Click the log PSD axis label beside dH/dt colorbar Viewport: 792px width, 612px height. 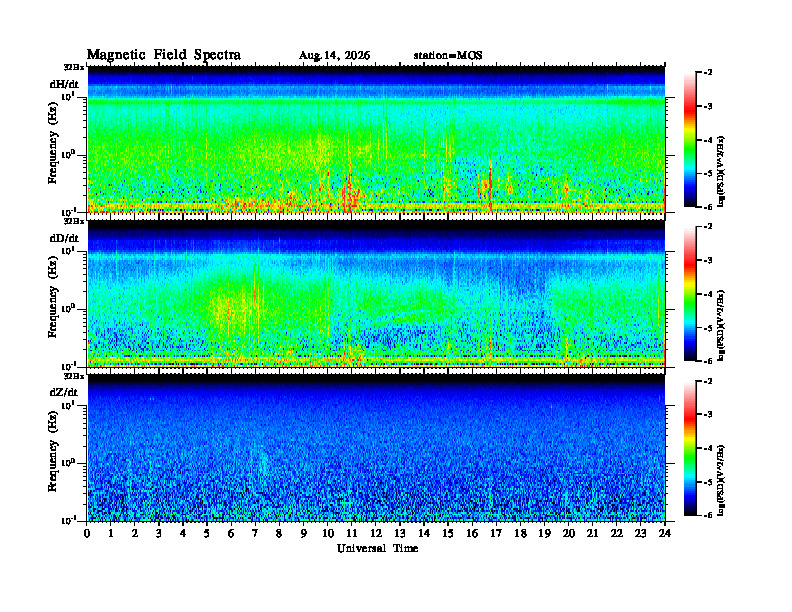(721, 171)
